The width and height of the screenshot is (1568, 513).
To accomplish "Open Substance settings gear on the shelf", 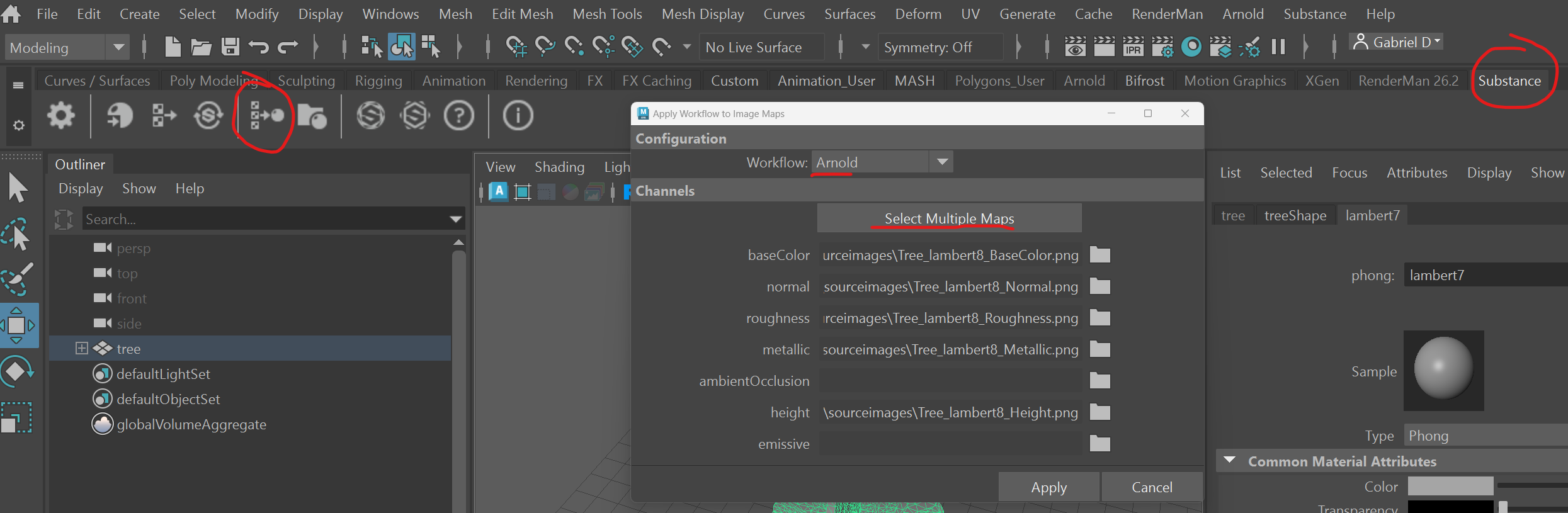I will (x=61, y=116).
